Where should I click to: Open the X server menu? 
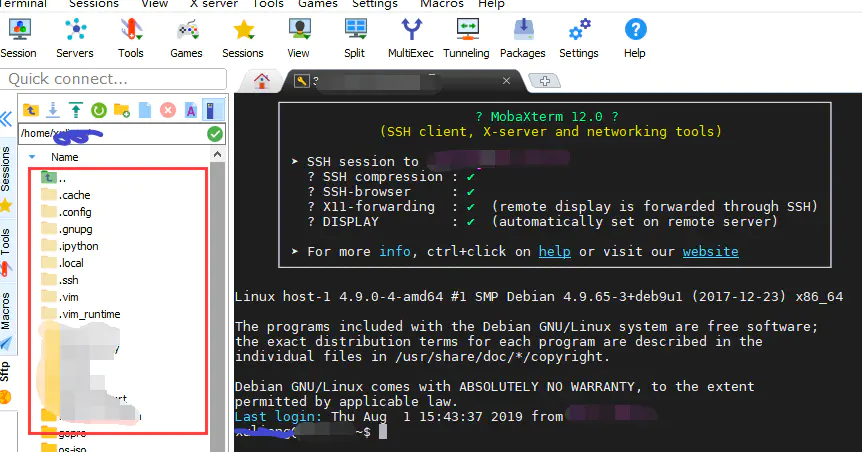(x=214, y=4)
